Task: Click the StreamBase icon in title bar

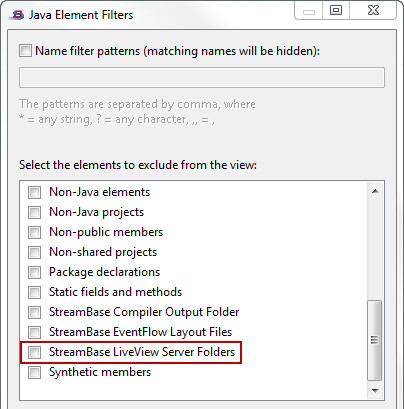Action: click(17, 15)
